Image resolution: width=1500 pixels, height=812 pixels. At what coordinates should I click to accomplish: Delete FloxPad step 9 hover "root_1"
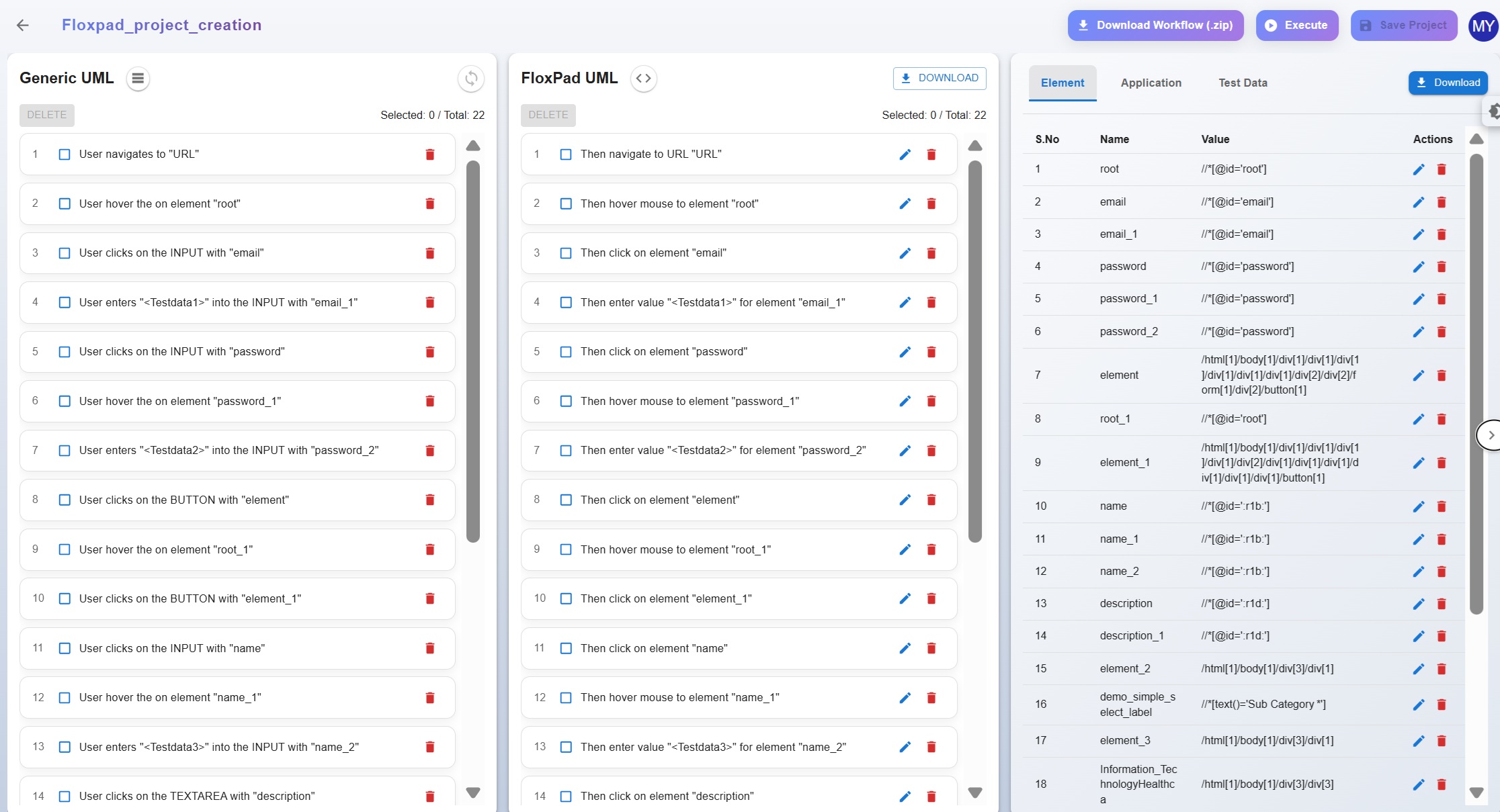coord(931,549)
